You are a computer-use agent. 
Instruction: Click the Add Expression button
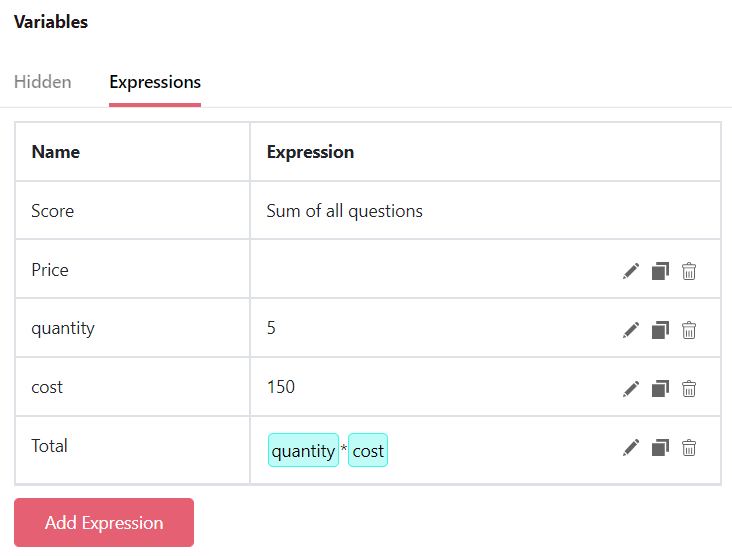coord(104,522)
